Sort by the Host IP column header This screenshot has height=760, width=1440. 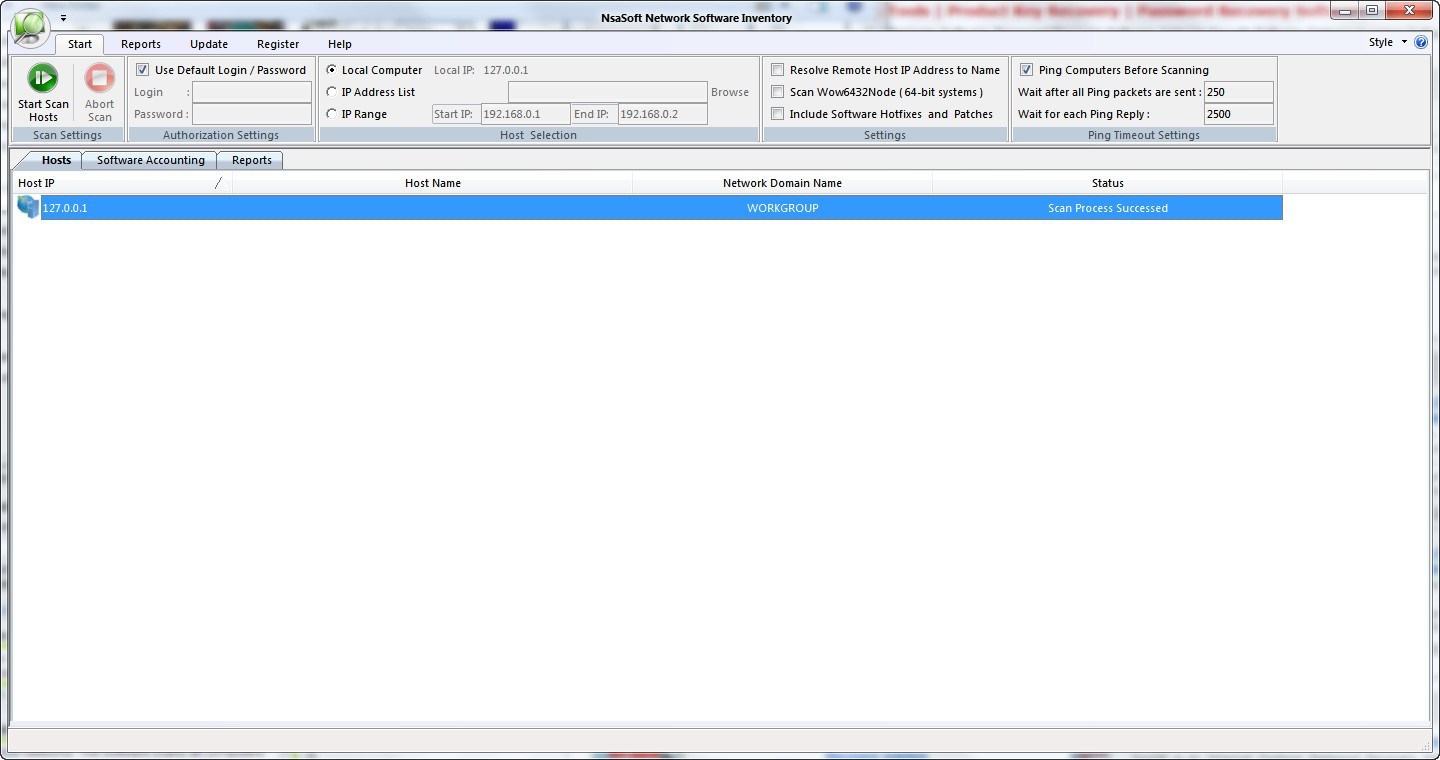(122, 183)
